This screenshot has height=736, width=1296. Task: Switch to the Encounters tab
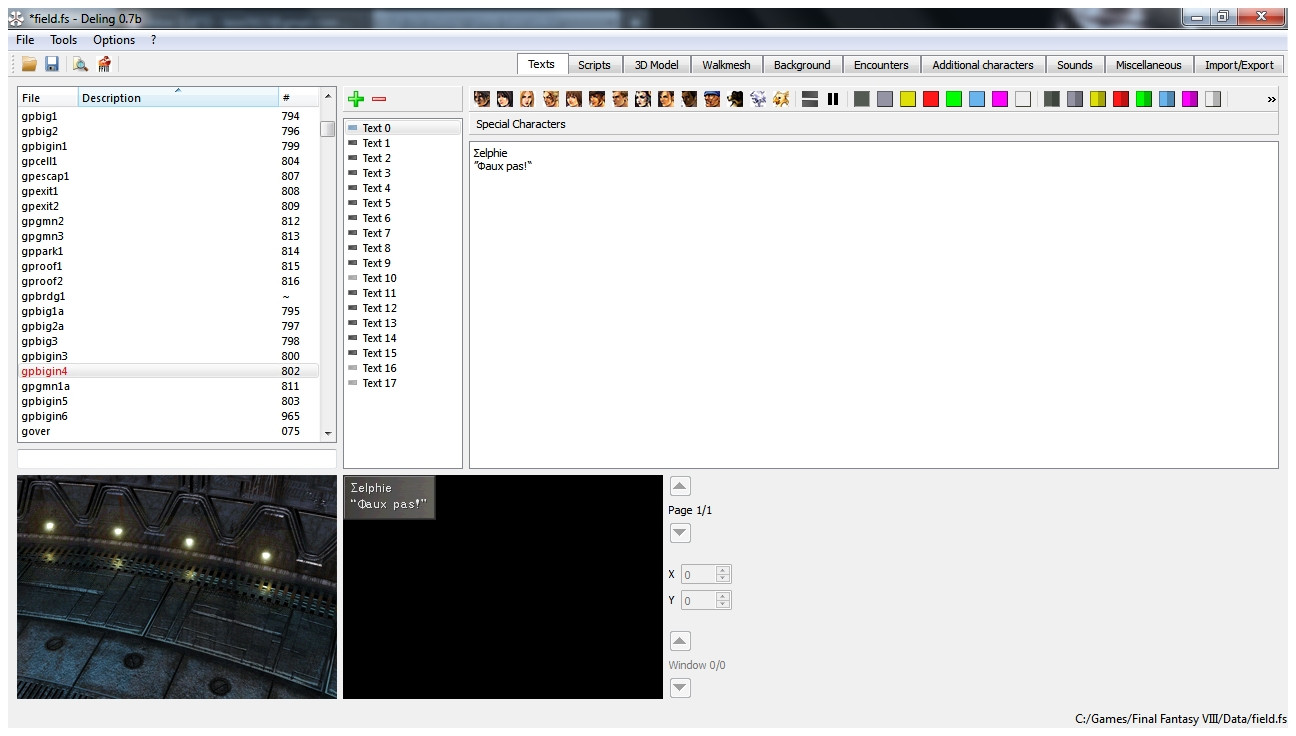click(x=881, y=65)
